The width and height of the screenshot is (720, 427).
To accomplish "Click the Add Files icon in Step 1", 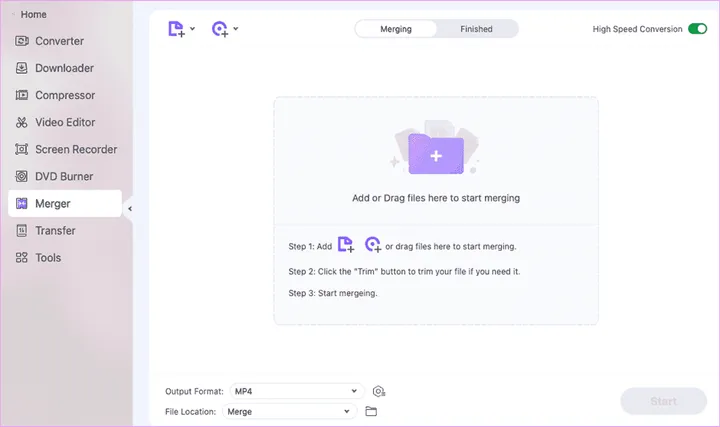I will tap(346, 245).
